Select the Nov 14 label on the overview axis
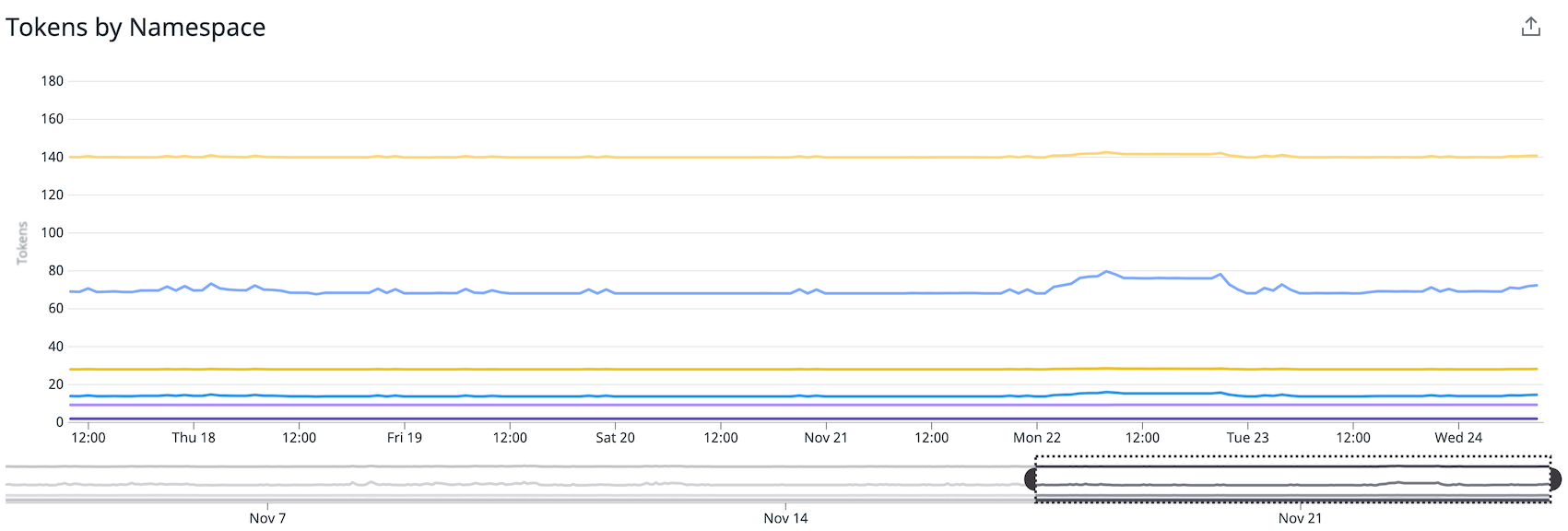The image size is (1568, 531). click(x=785, y=518)
